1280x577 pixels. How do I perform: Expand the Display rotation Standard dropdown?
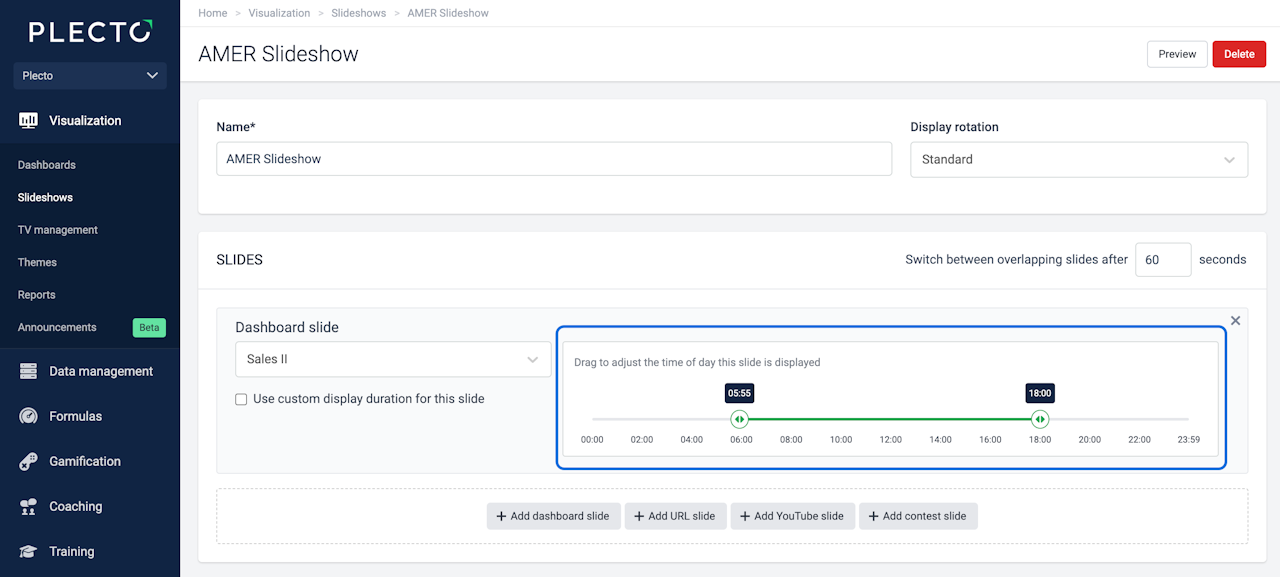click(1078, 159)
